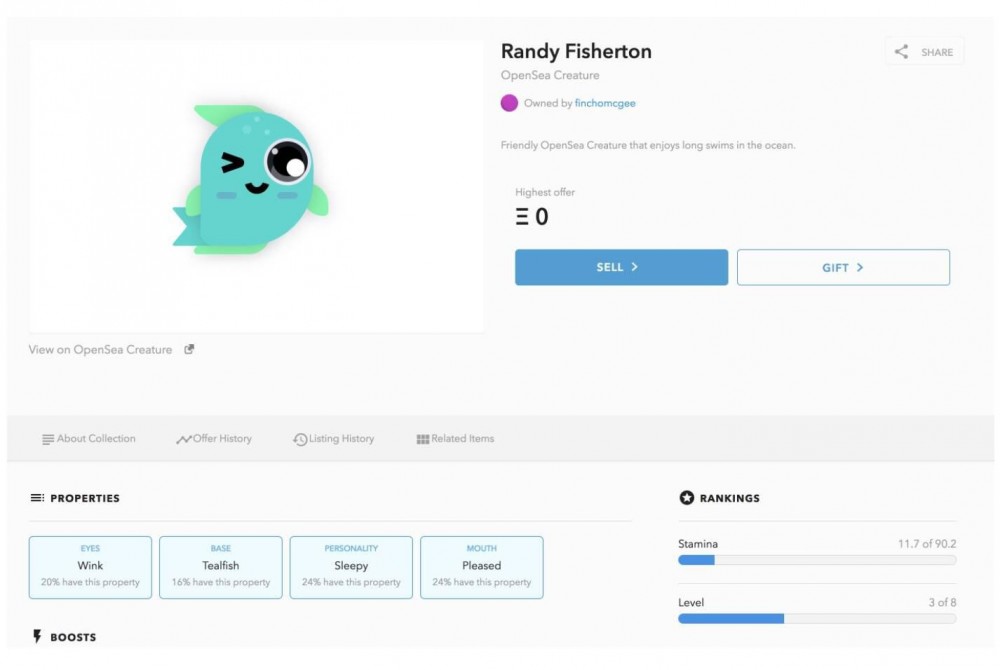
Task: Click the Properties list icon
Action: pyautogui.click(x=37, y=498)
